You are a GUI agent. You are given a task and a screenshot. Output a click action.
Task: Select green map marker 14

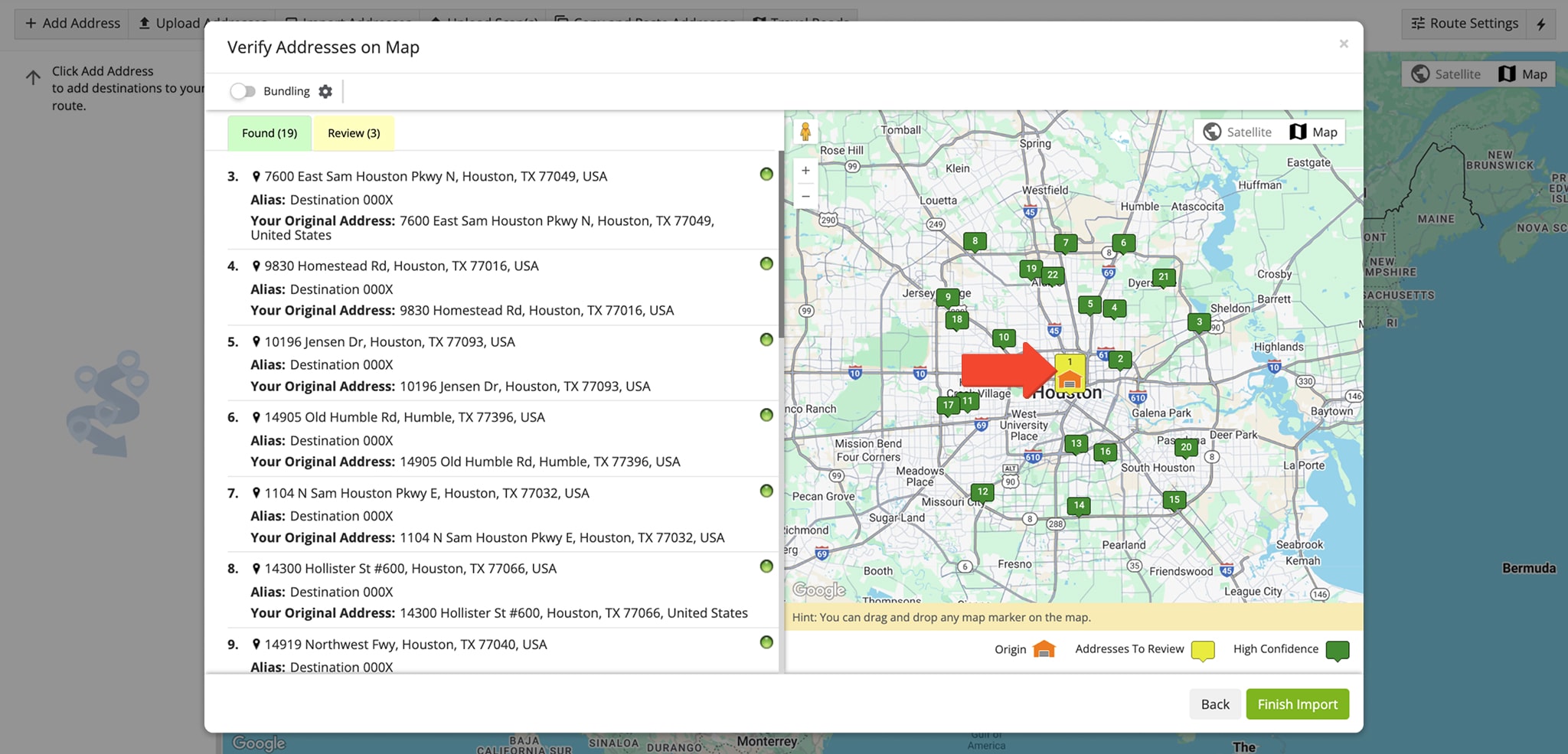point(1079,506)
